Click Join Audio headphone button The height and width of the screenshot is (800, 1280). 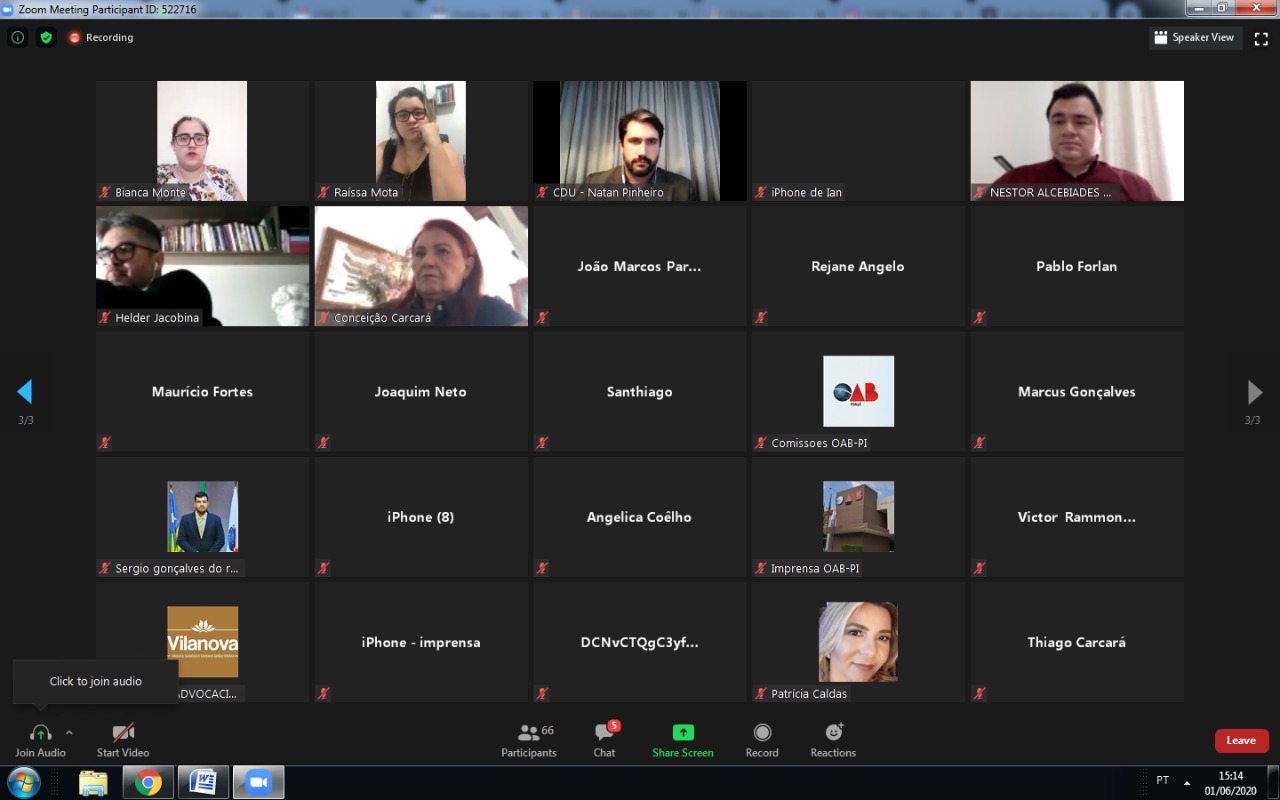[40, 740]
